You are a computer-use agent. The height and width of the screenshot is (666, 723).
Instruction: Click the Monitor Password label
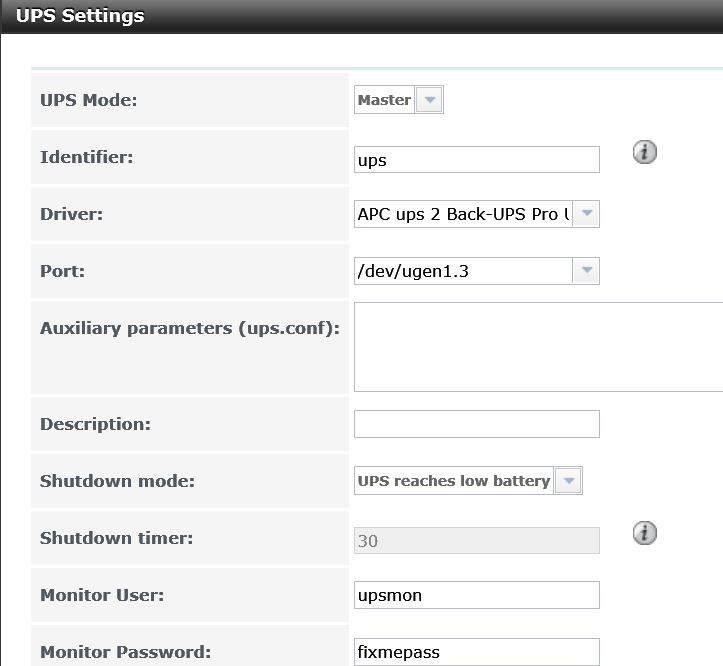click(125, 652)
